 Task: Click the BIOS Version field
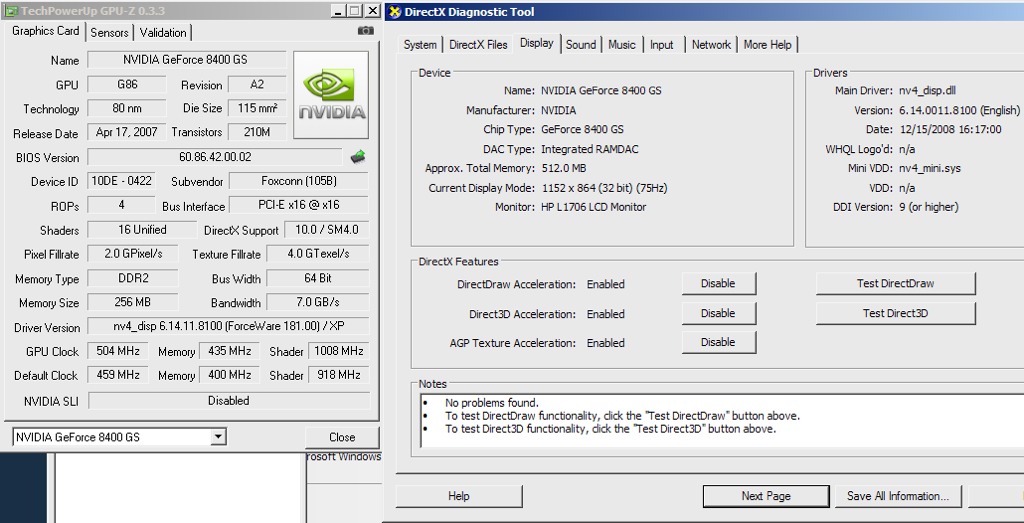click(x=216, y=157)
